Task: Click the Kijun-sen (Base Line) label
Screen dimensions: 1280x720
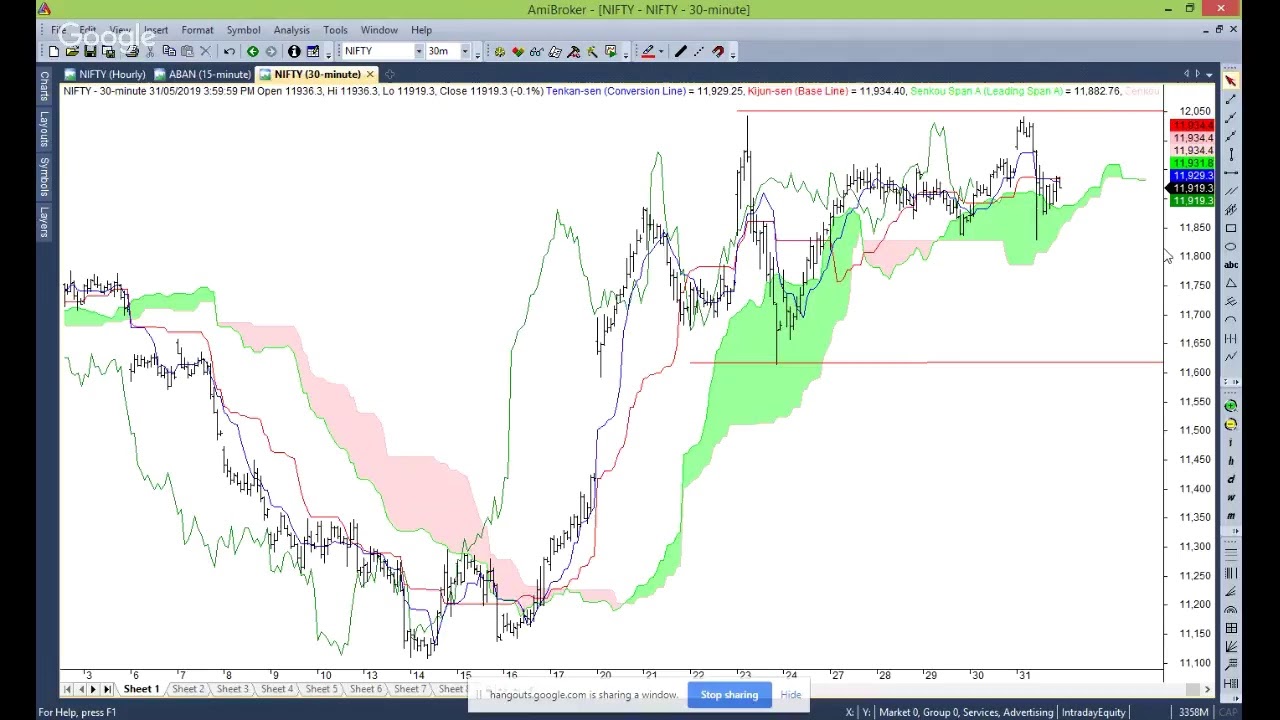Action: [798, 91]
